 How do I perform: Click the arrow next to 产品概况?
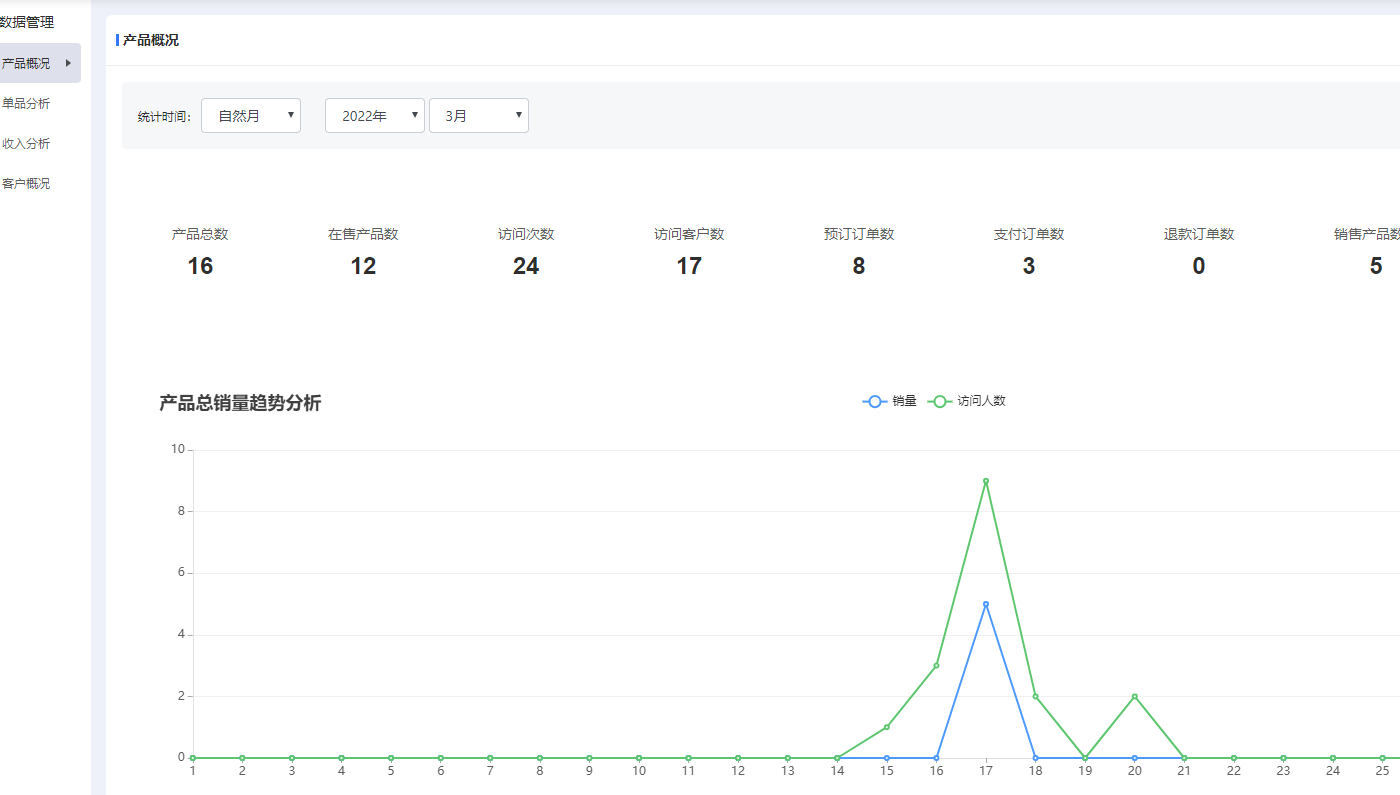click(x=68, y=63)
